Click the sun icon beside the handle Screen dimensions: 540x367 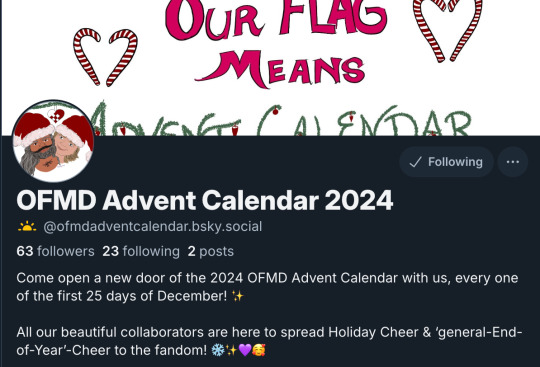click(x=27, y=227)
